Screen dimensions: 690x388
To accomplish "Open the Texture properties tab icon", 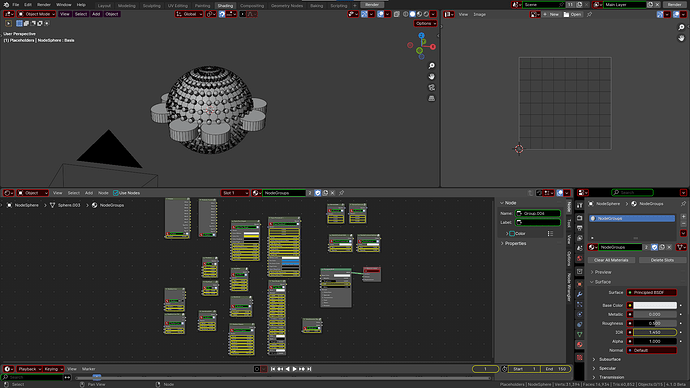I will 580,358.
